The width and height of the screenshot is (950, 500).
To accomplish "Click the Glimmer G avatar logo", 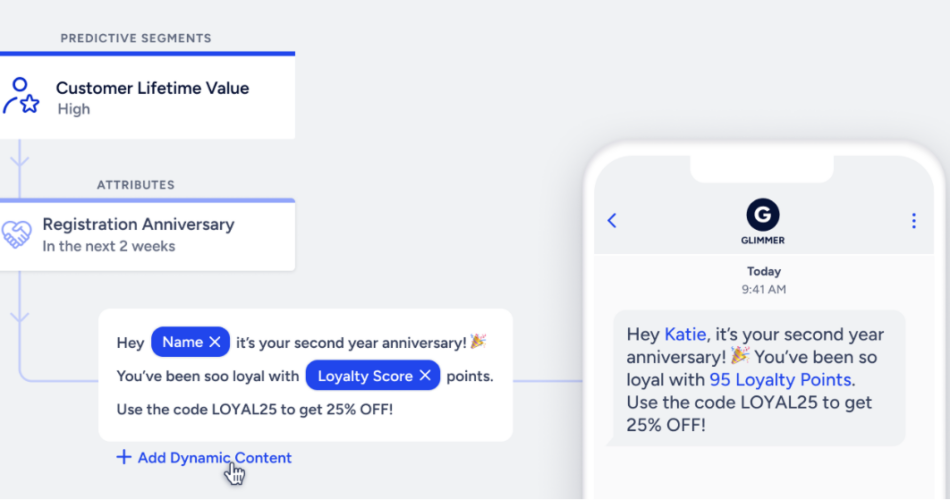I will pos(763,215).
